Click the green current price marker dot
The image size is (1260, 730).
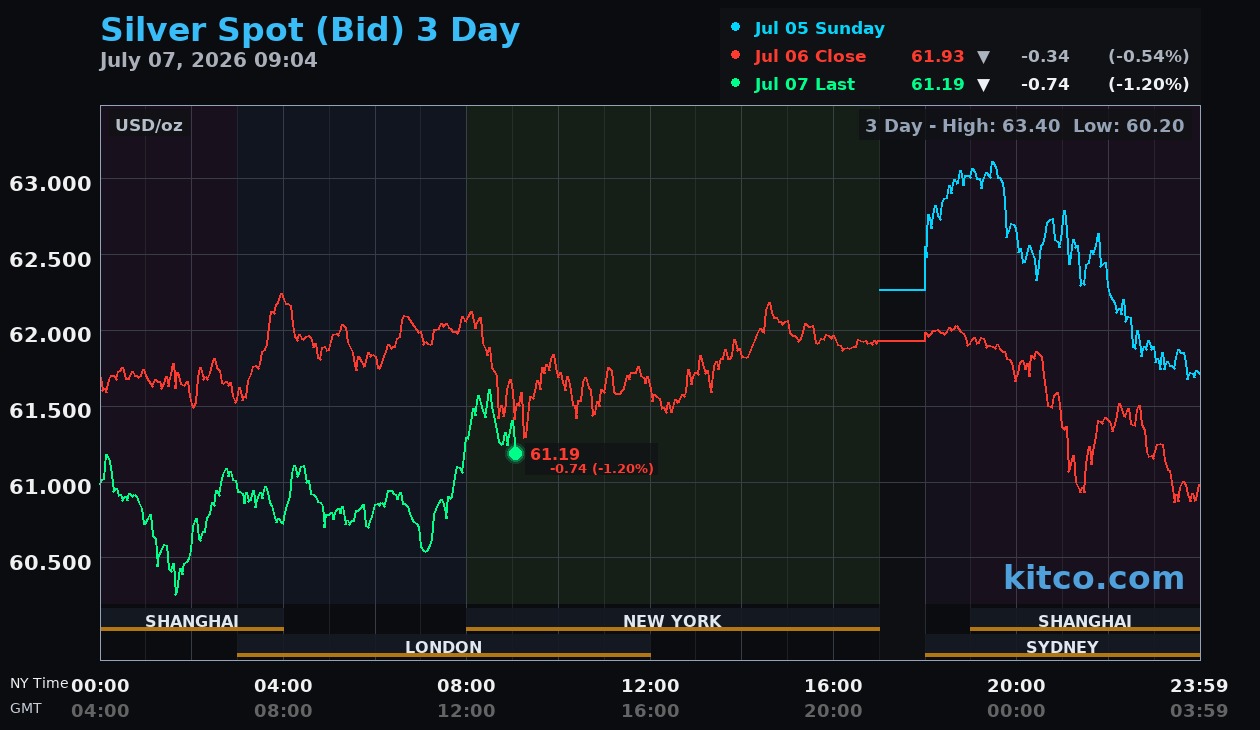[x=515, y=454]
